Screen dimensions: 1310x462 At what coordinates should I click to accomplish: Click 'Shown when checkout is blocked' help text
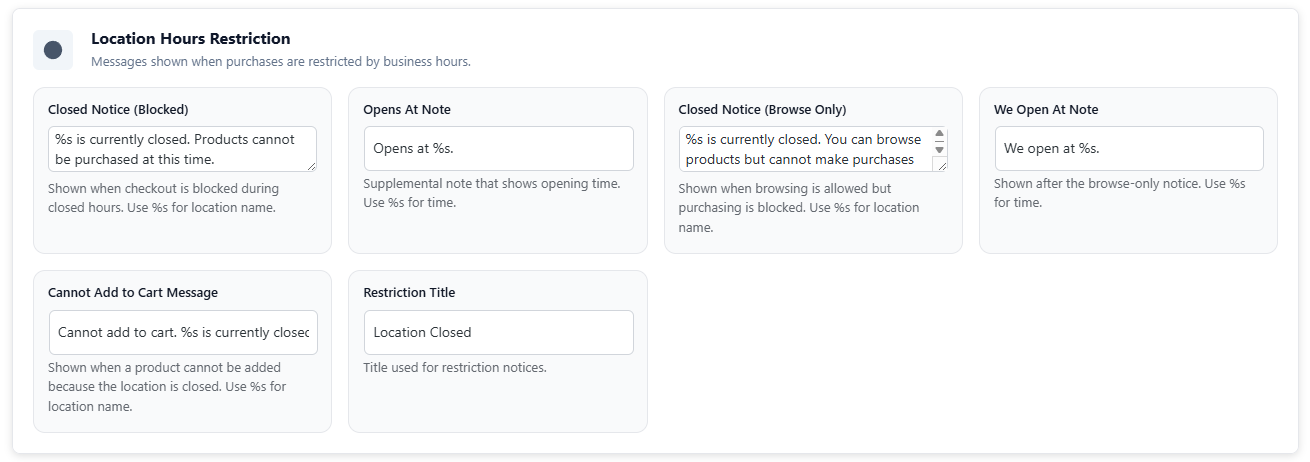(164, 198)
